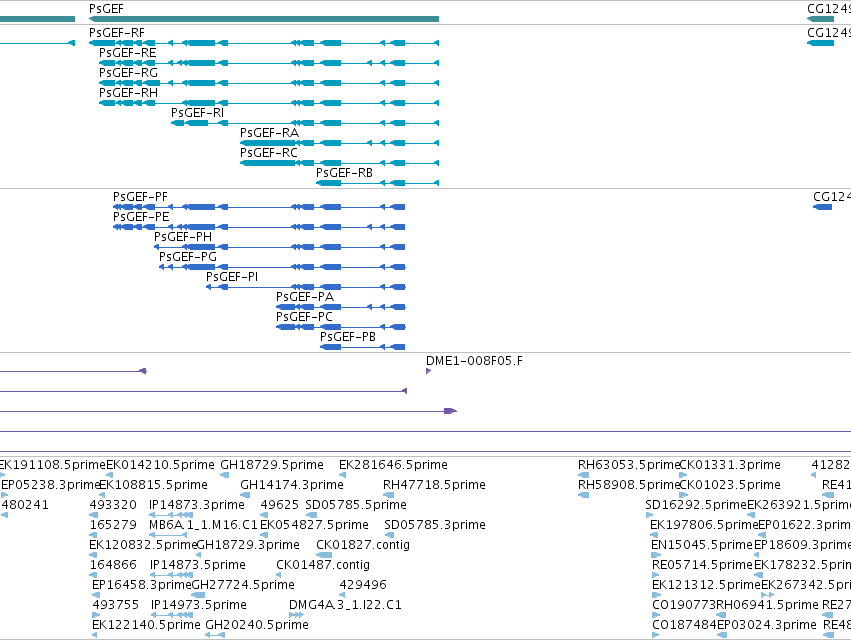Screen dimensions: 851x640
Task: Click PsGEF-RI transcript label
Action: point(197,113)
